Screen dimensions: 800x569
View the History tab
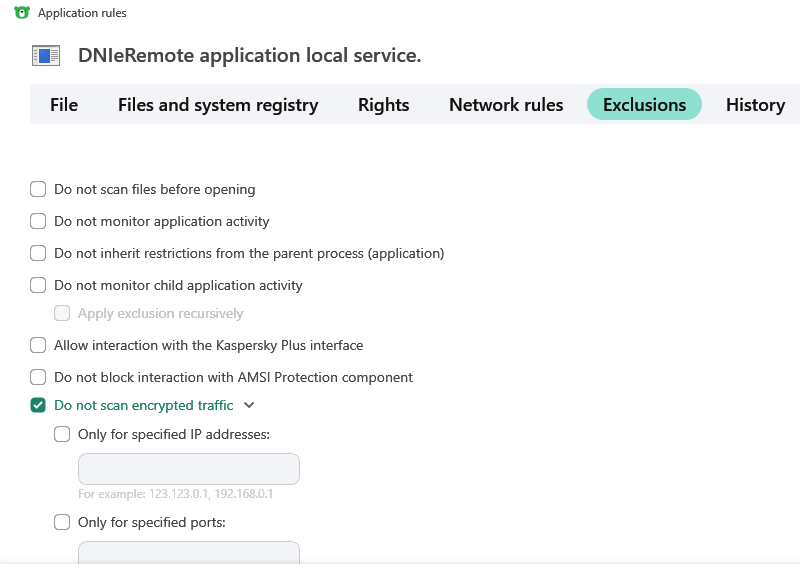(x=755, y=105)
